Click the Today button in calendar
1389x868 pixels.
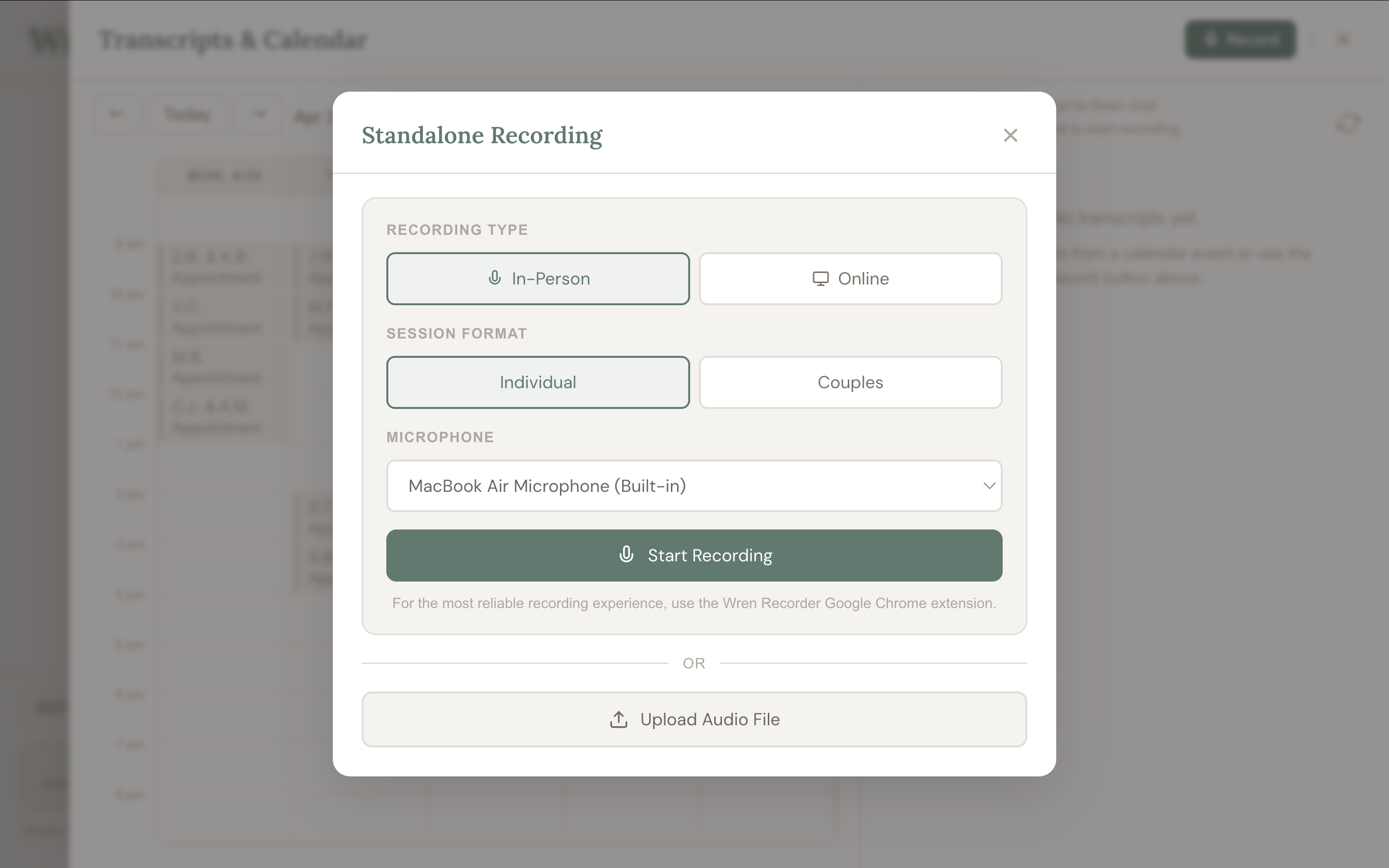coord(187,114)
